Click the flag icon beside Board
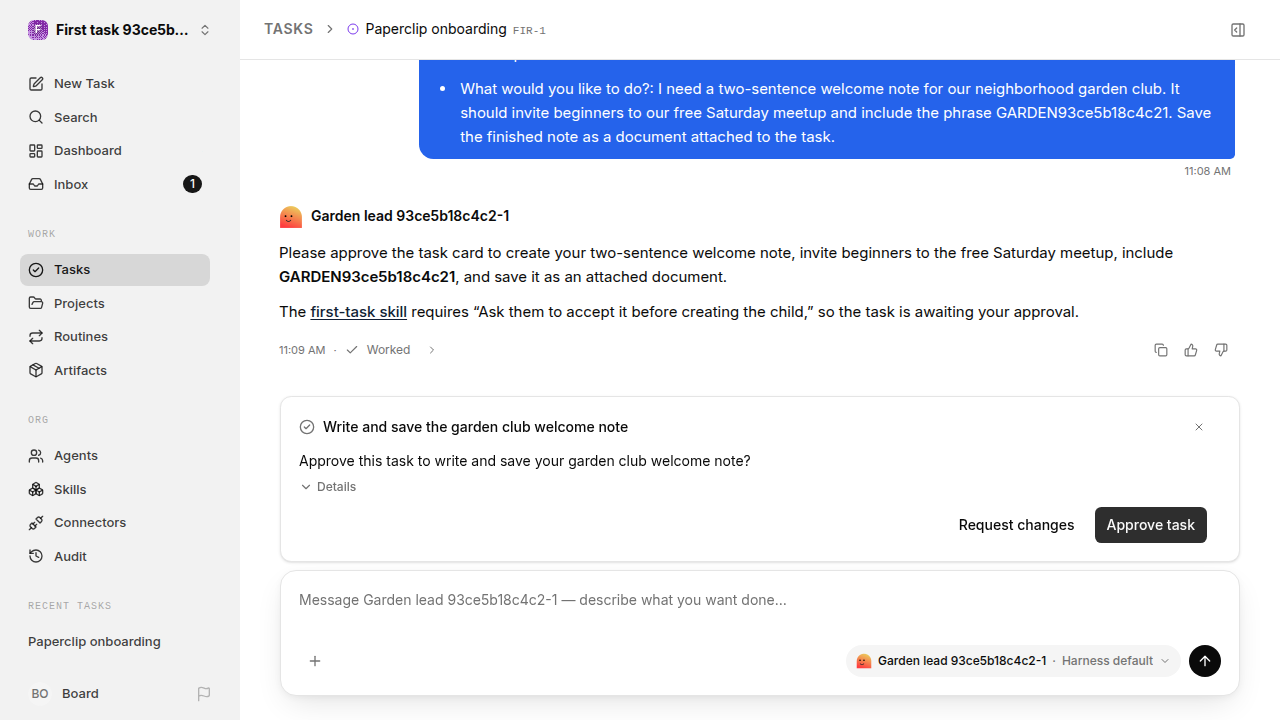The height and width of the screenshot is (720, 1280). 204,694
